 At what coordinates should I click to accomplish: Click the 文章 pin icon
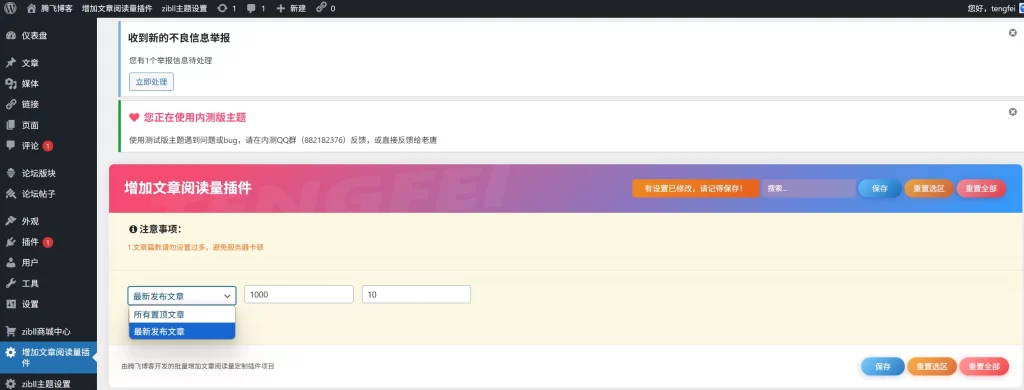10,63
